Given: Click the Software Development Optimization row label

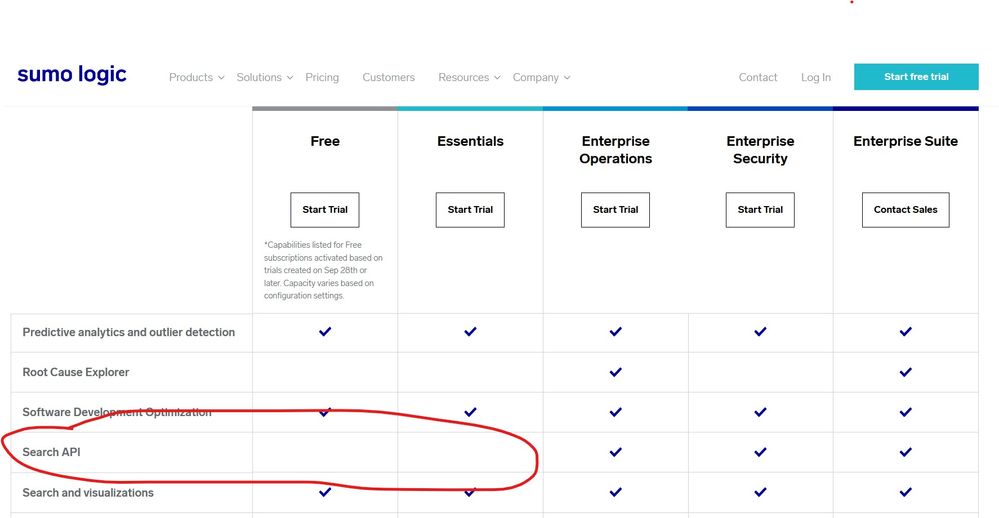Looking at the screenshot, I should pyautogui.click(x=117, y=412).
